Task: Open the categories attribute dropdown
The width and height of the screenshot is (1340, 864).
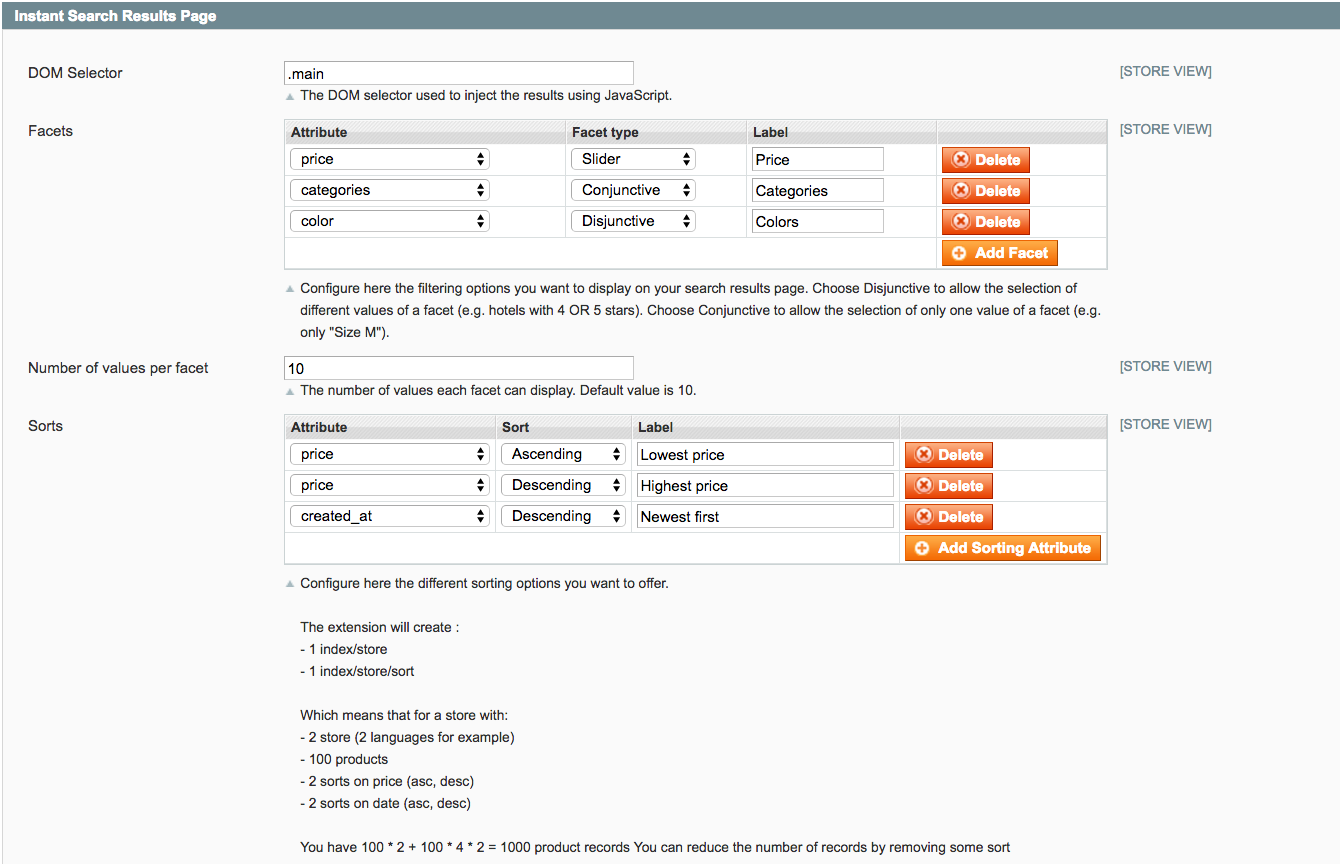Action: (389, 189)
